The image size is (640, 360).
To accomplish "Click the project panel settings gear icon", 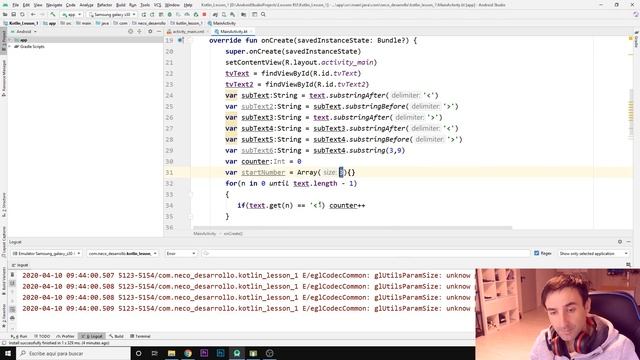I will tap(150, 31).
